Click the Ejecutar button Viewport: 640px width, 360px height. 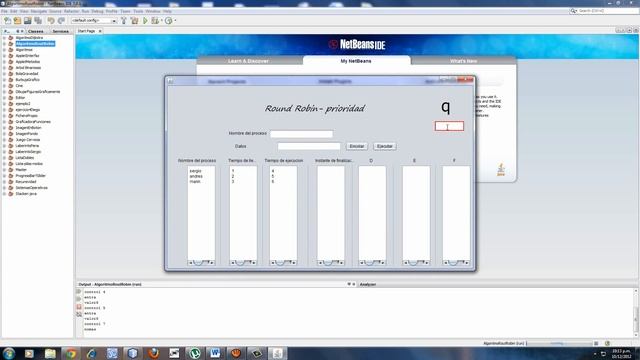pyautogui.click(x=384, y=146)
